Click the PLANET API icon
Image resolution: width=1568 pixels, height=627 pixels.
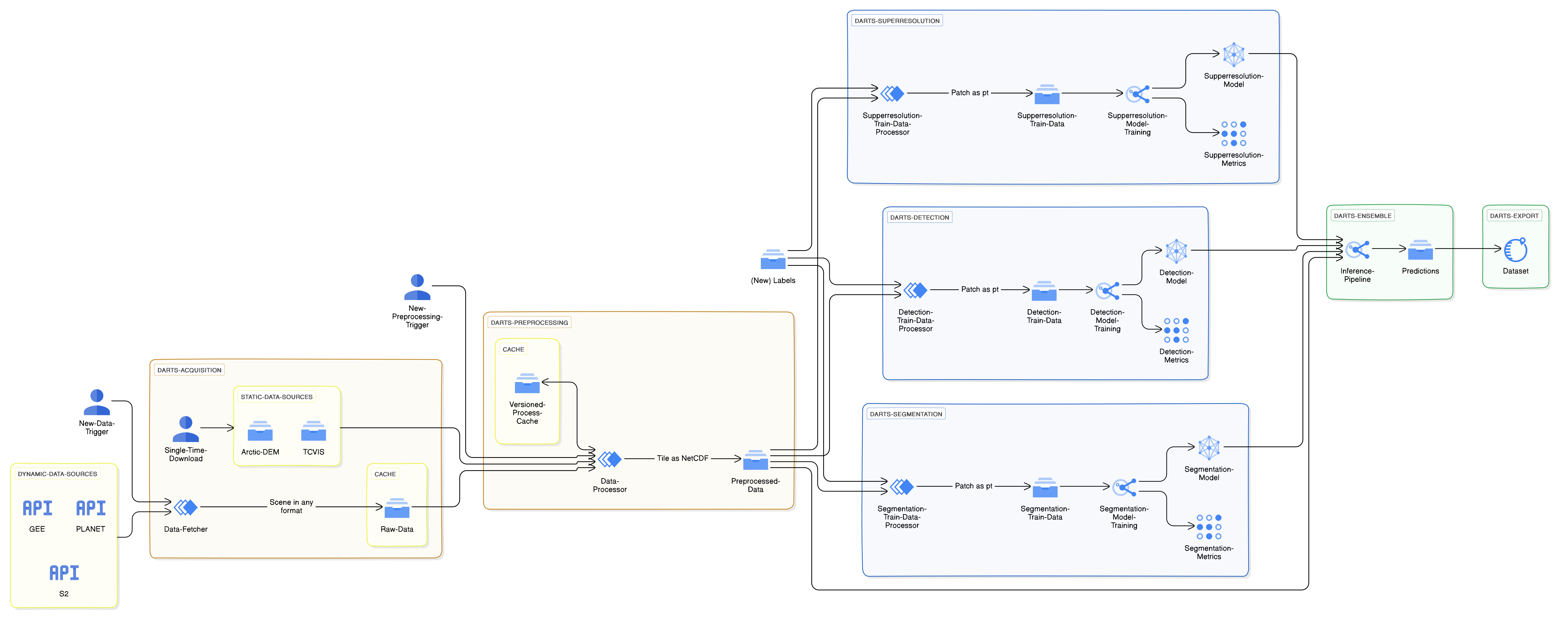tap(91, 508)
